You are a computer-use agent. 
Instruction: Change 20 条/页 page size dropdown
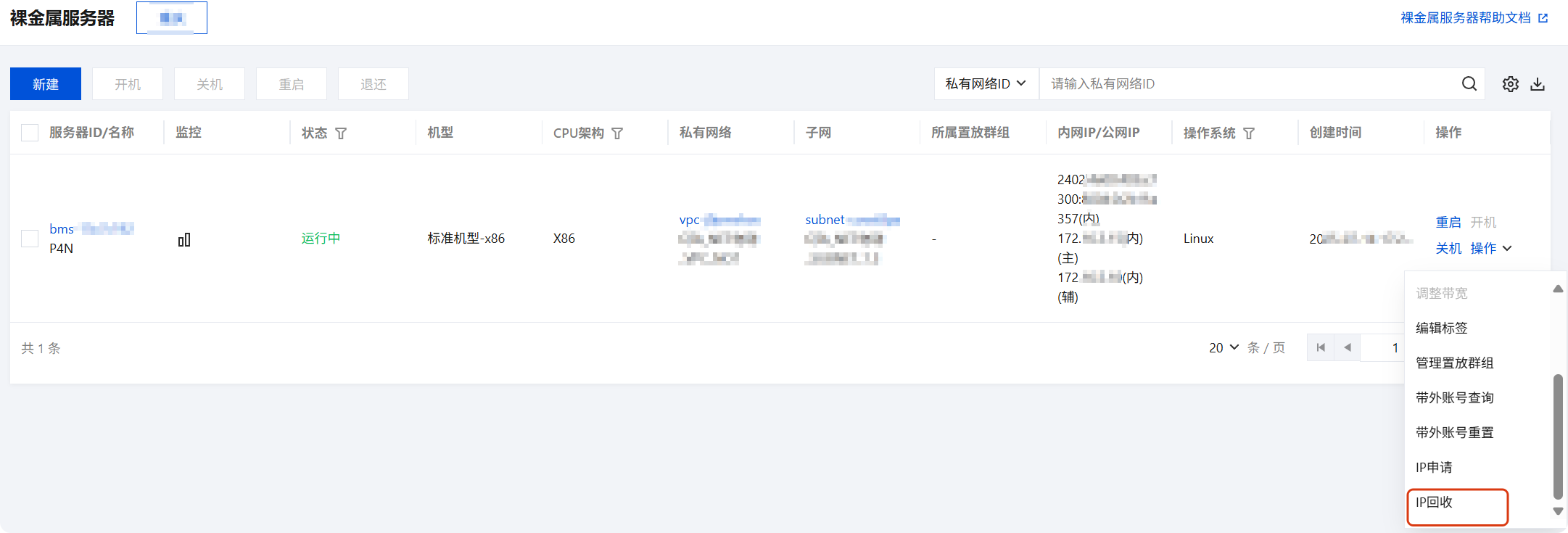click(1224, 348)
